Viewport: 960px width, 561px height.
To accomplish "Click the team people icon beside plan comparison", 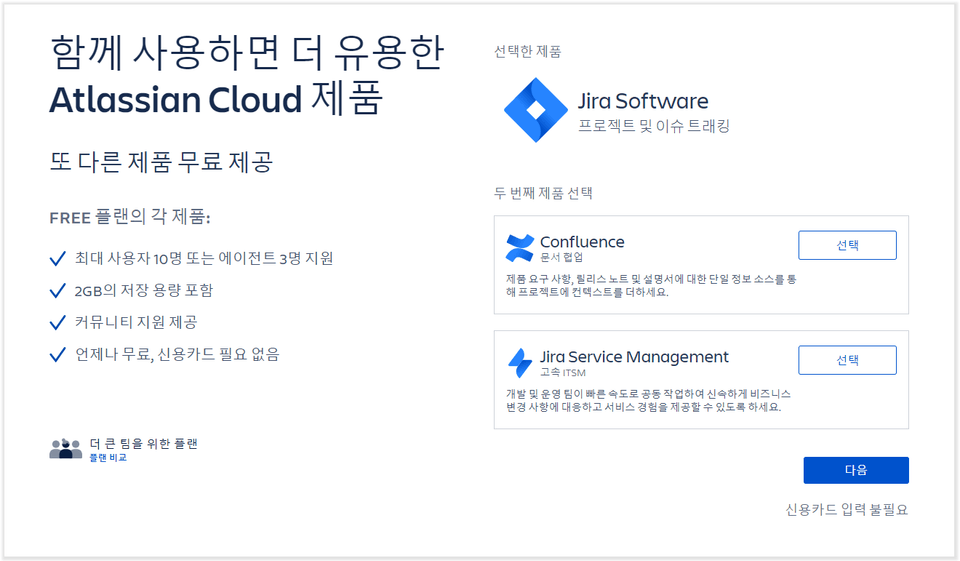I will (66, 449).
